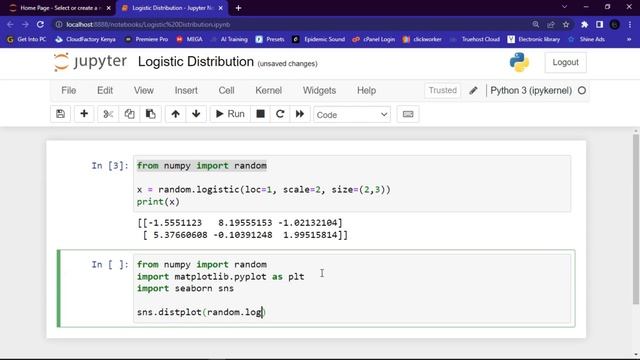This screenshot has width=640, height=360.
Task: Bookmark this page with star icon
Action: pyautogui.click(x=566, y=24)
